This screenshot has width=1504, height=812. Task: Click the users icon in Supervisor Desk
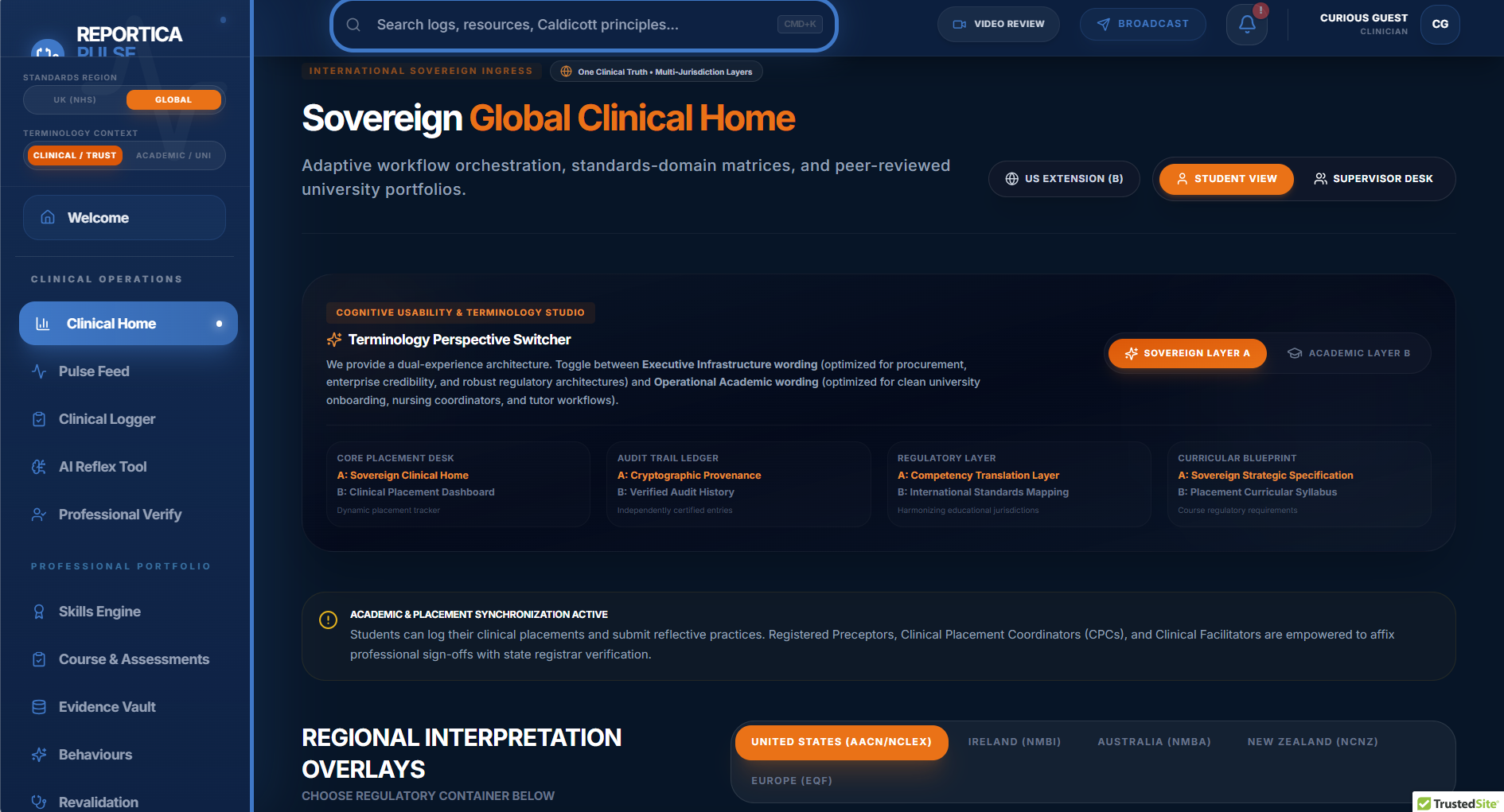pyautogui.click(x=1321, y=179)
